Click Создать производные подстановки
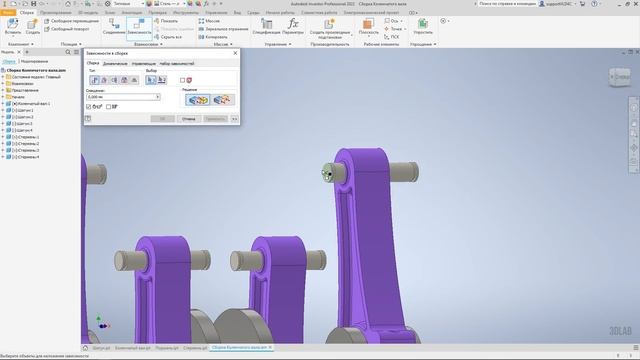Viewport: 640px width, 360px height. [329, 29]
